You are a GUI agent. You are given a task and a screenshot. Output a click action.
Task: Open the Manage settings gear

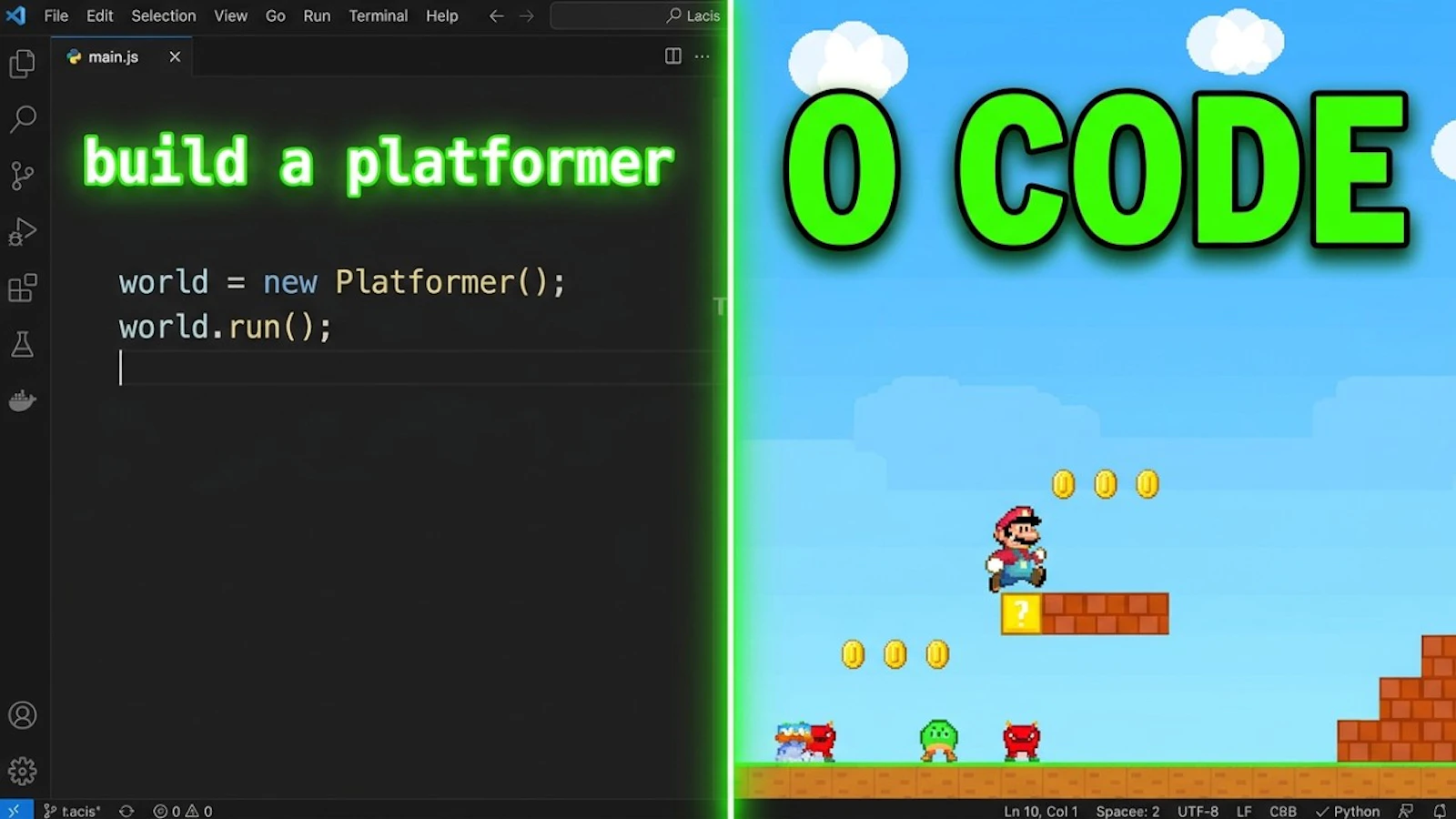click(x=22, y=772)
